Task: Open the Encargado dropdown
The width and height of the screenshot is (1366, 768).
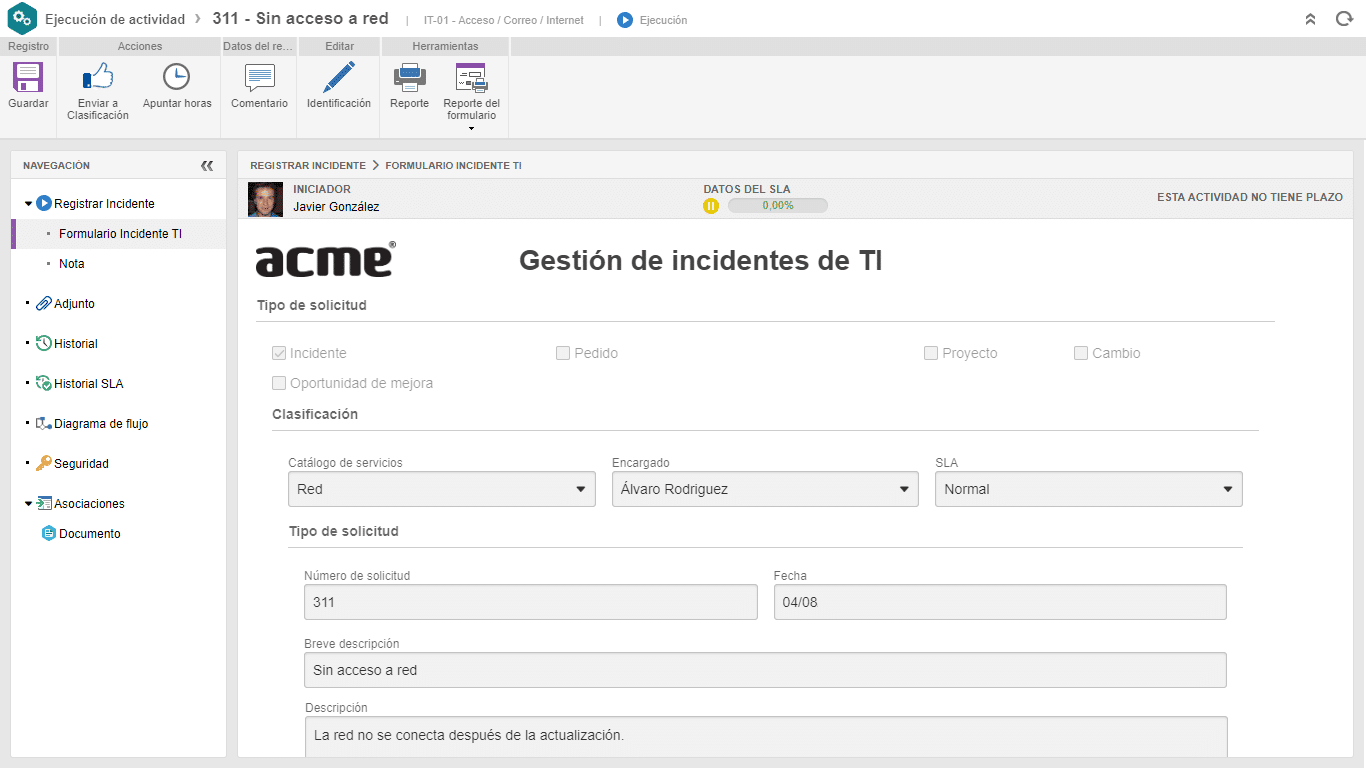Action: click(765, 489)
